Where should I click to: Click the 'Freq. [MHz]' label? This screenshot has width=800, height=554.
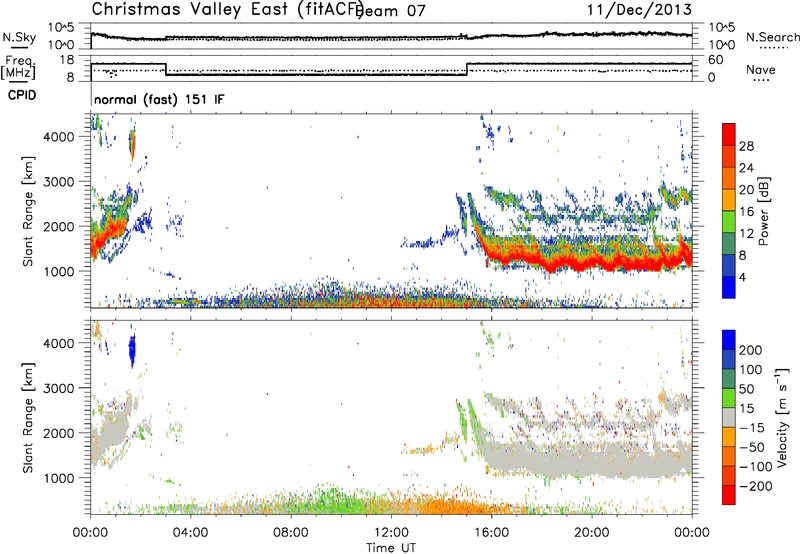tap(18, 68)
